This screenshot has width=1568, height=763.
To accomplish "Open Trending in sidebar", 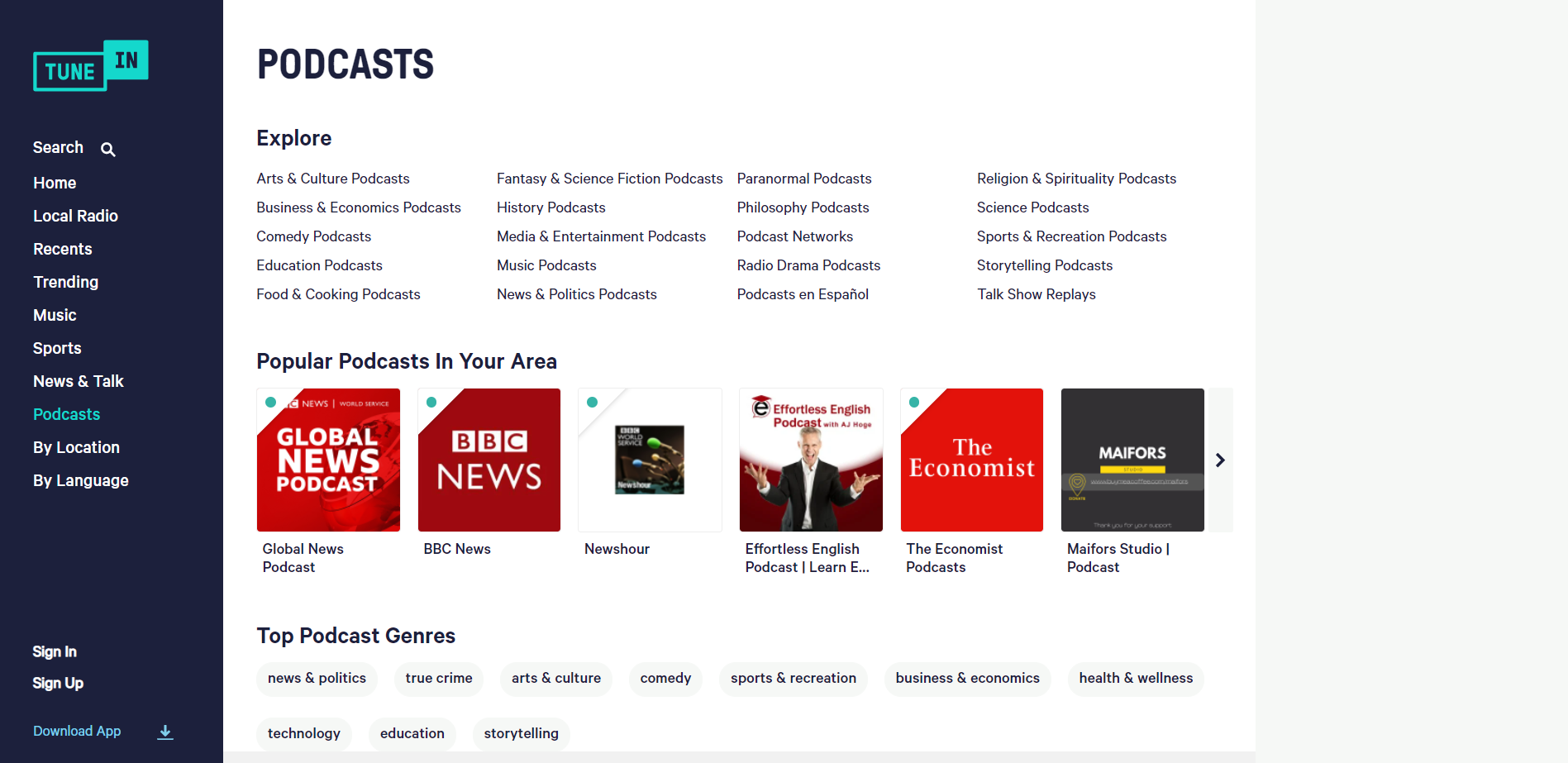I will pos(65,282).
